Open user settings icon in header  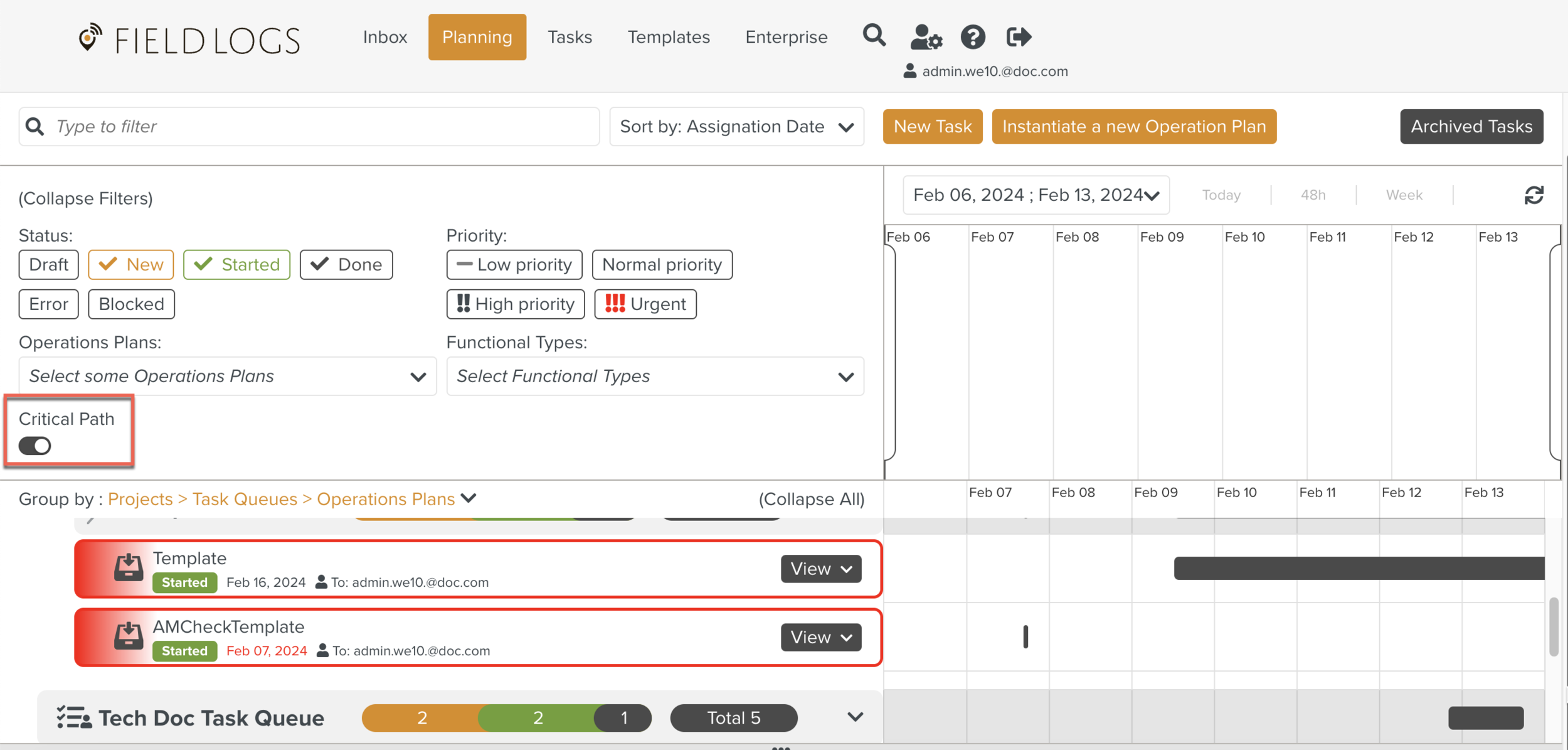coord(926,37)
